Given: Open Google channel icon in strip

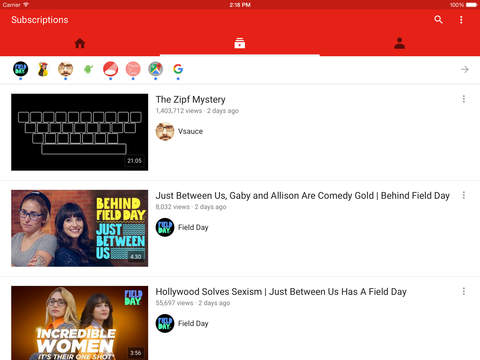Looking at the screenshot, I should (x=178, y=69).
